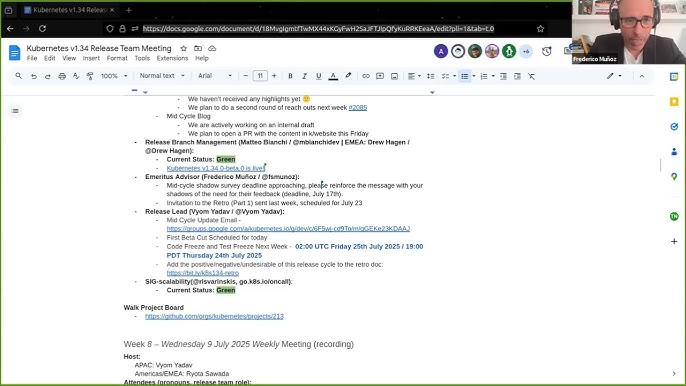Click the text color button
The image size is (686, 386).
[333, 76]
